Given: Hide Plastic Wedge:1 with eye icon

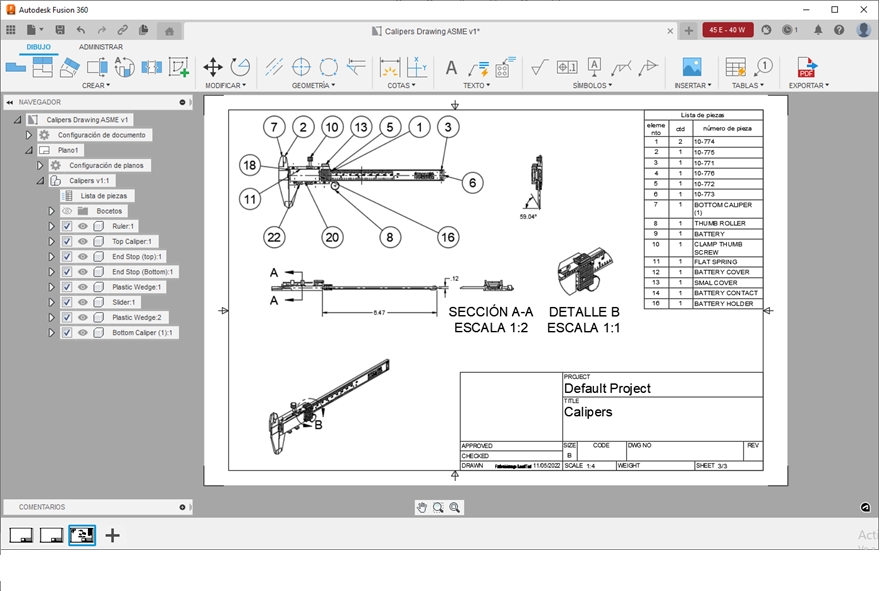Looking at the screenshot, I should click(x=82, y=287).
